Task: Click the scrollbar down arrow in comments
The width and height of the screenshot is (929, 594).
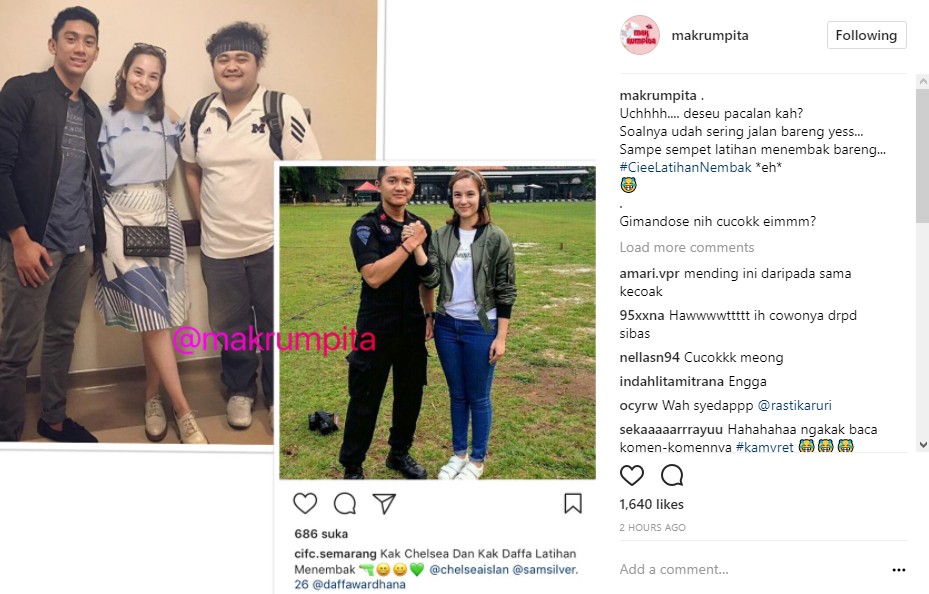Action: point(922,444)
